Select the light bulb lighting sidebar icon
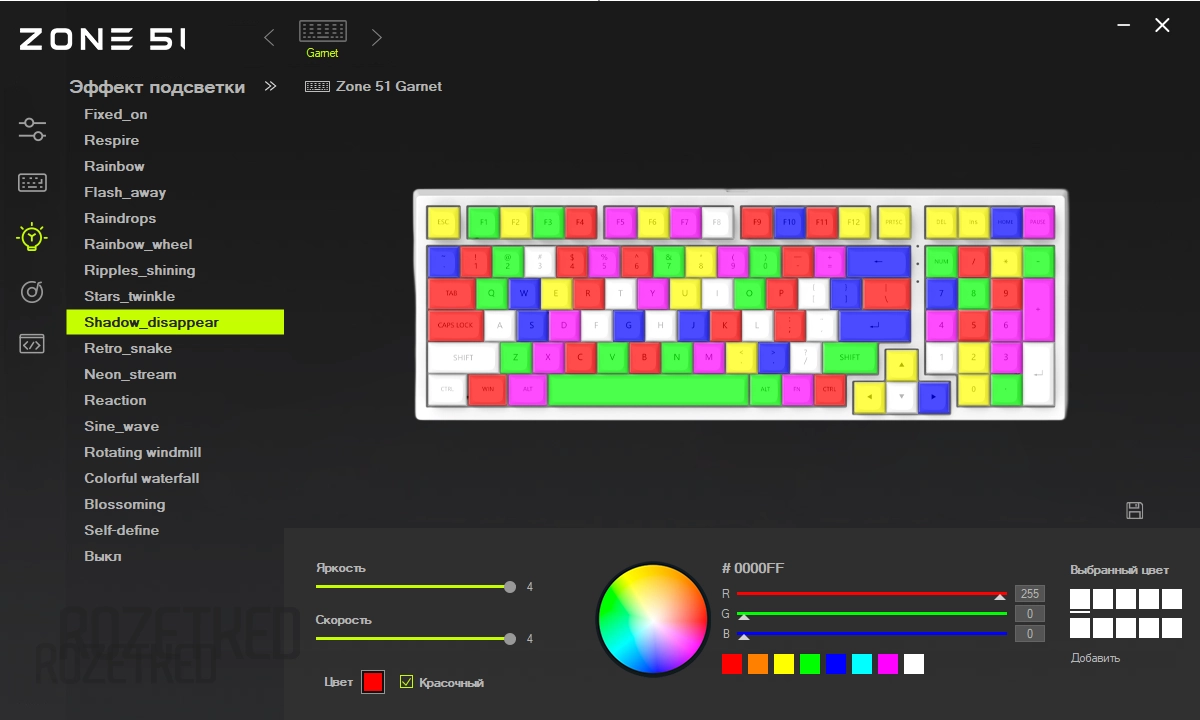1200x720 pixels. (x=32, y=237)
